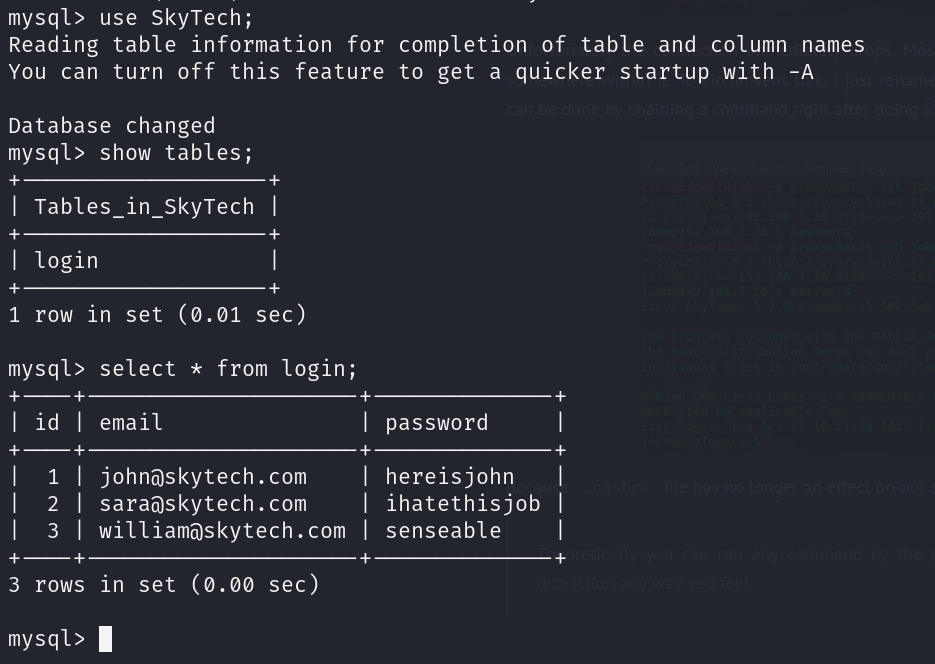Click the 'login' table name row
935x664 pixels.
click(66, 261)
